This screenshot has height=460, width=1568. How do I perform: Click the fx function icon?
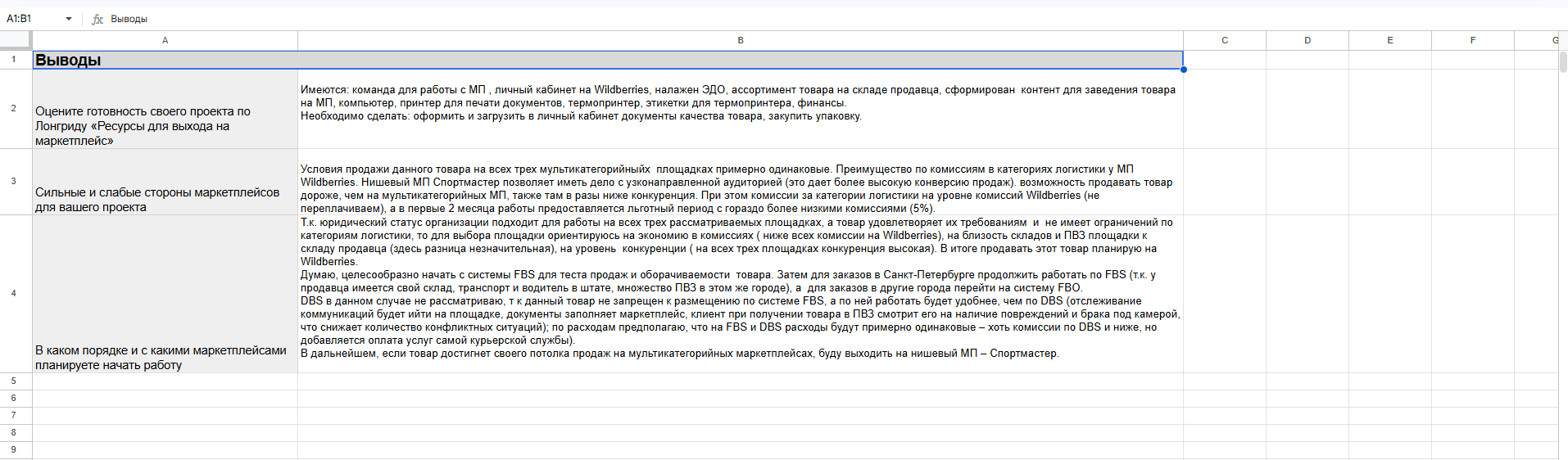pyautogui.click(x=97, y=19)
